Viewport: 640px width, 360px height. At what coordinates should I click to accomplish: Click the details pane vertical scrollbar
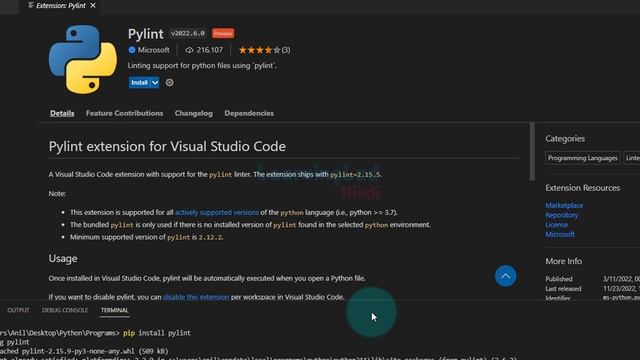coord(532,151)
